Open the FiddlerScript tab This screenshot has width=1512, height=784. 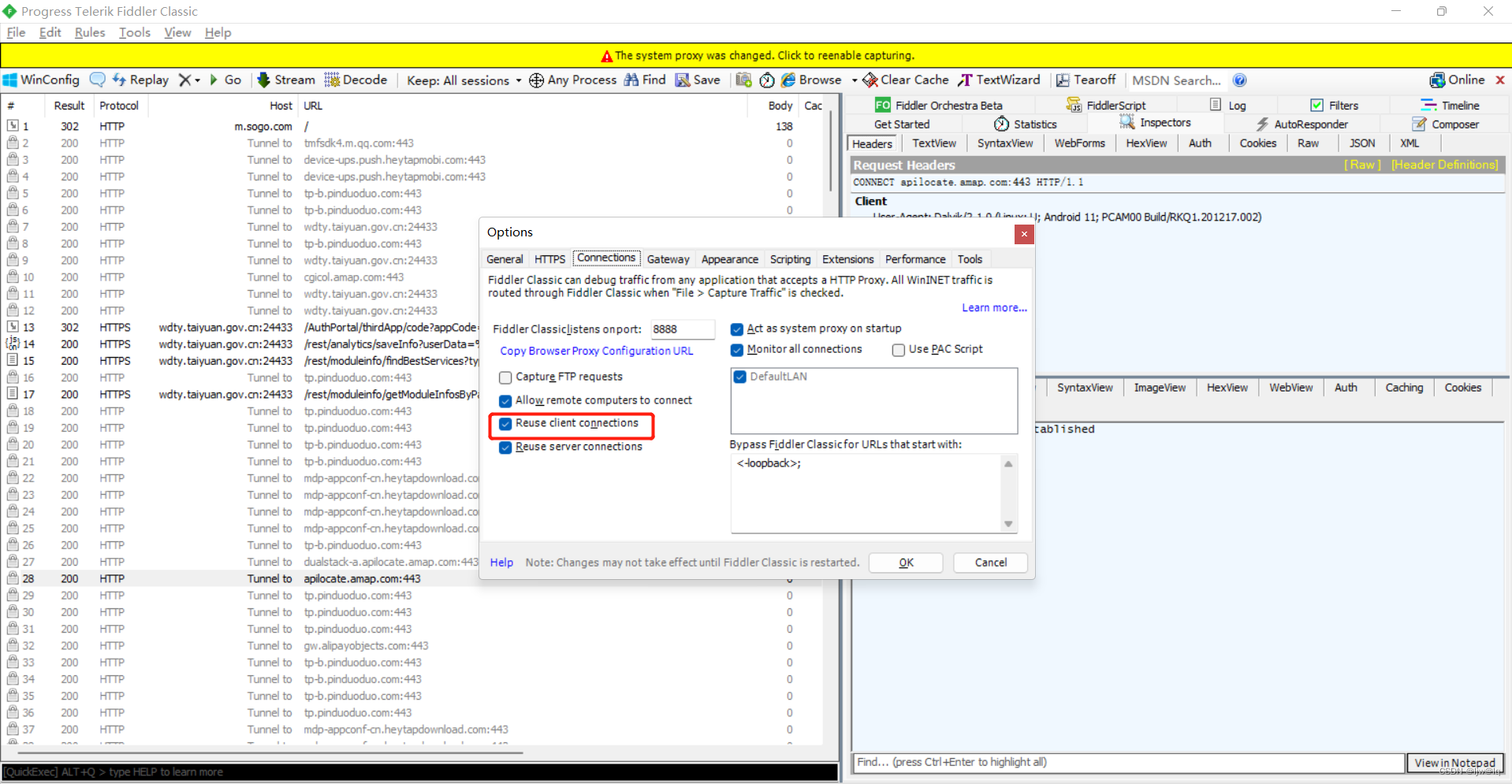coord(1106,105)
